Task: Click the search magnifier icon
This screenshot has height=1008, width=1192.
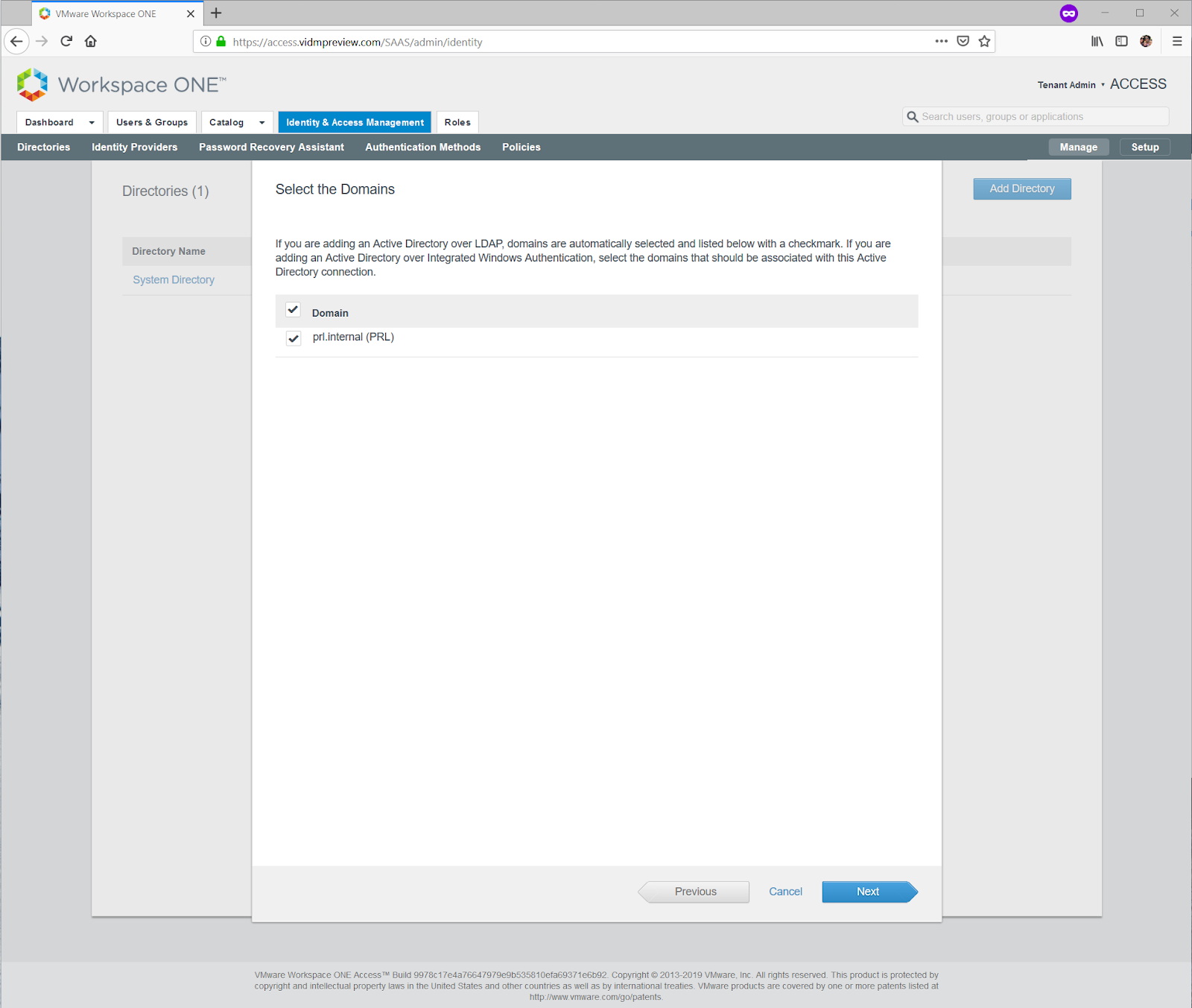Action: [x=913, y=117]
